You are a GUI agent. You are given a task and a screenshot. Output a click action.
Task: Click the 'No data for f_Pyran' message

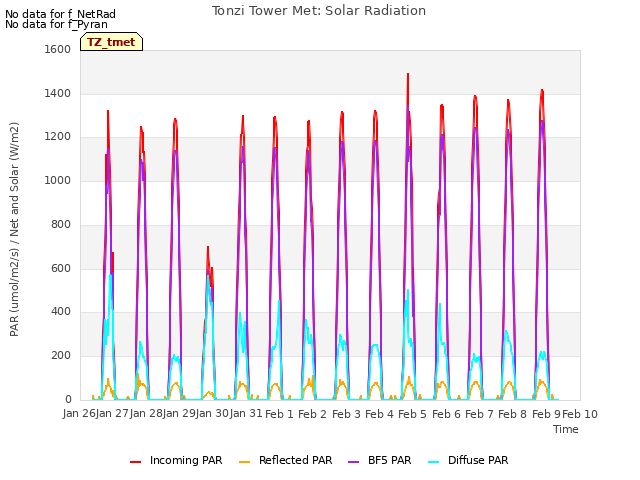click(56, 24)
